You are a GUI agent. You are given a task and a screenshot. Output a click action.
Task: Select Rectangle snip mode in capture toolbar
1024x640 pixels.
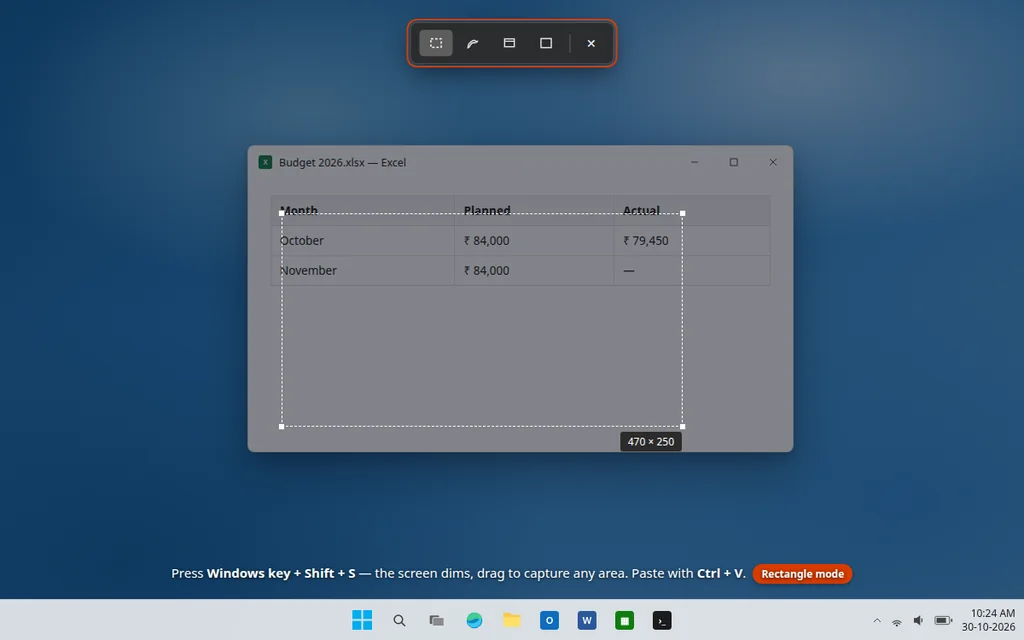pyautogui.click(x=436, y=43)
